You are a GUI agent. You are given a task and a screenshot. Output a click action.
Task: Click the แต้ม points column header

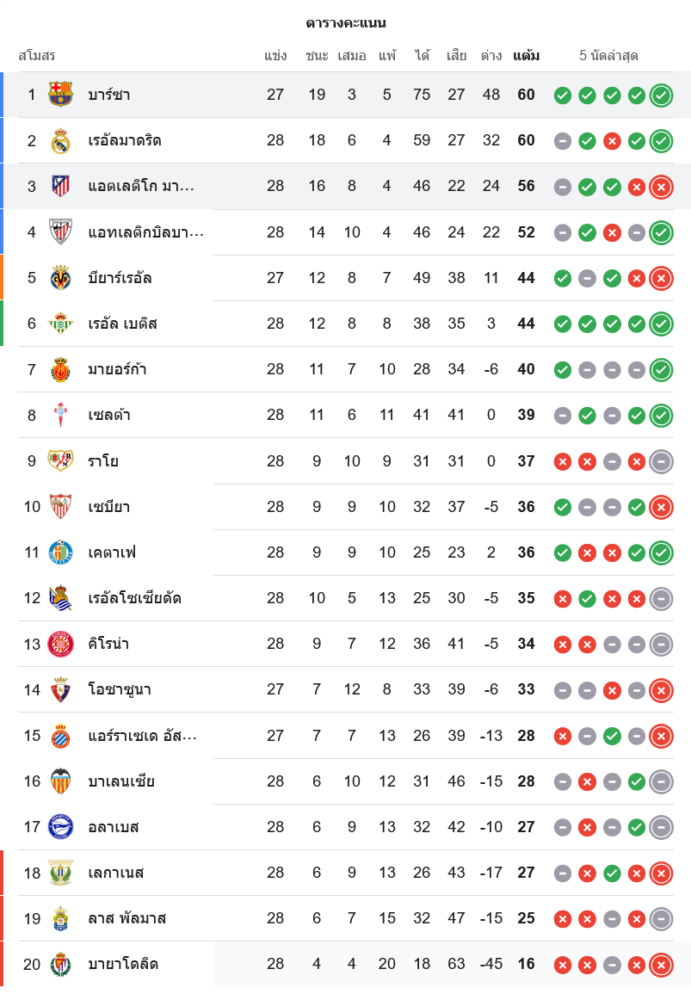pos(526,56)
